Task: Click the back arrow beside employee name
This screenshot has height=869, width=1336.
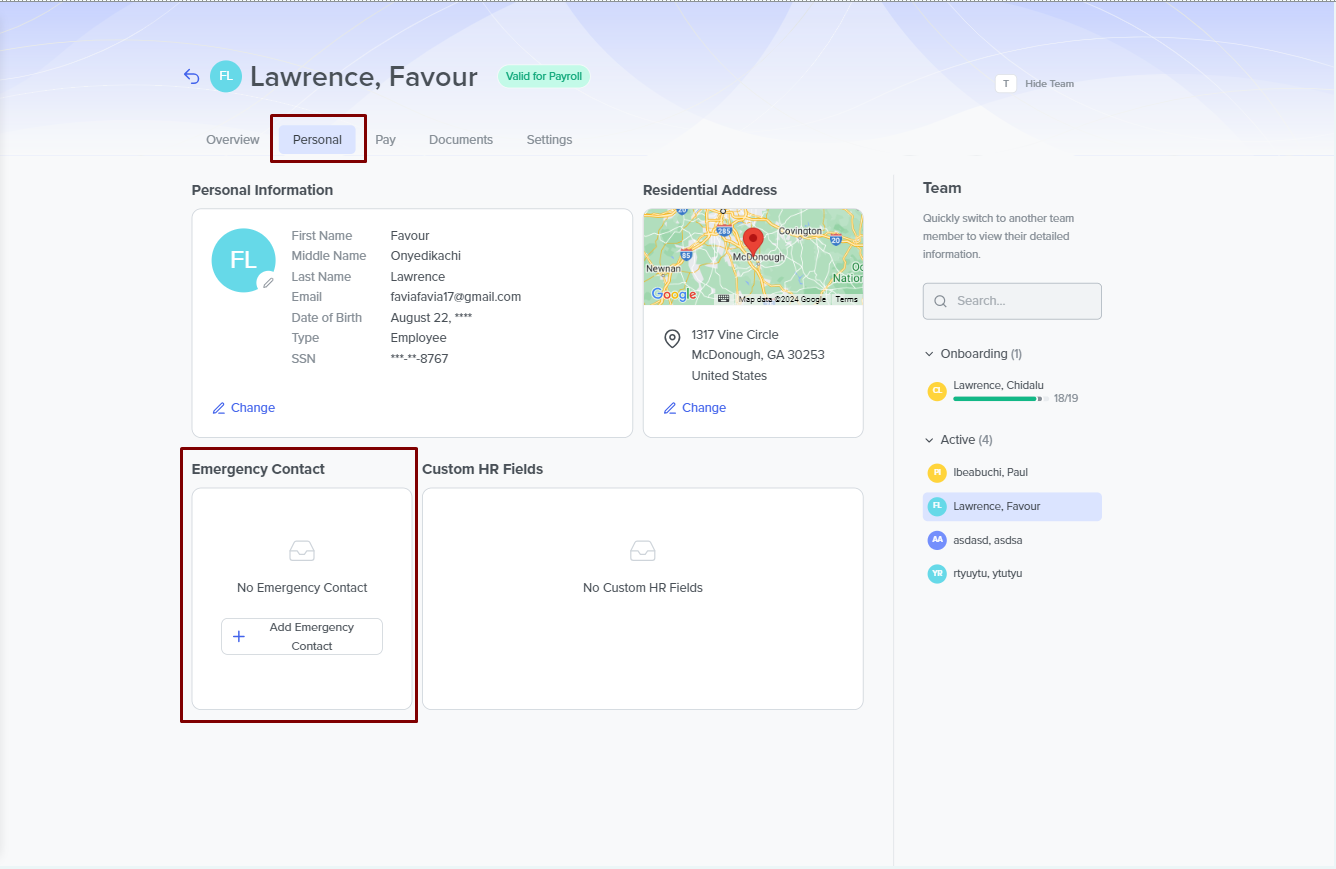Action: click(x=192, y=77)
